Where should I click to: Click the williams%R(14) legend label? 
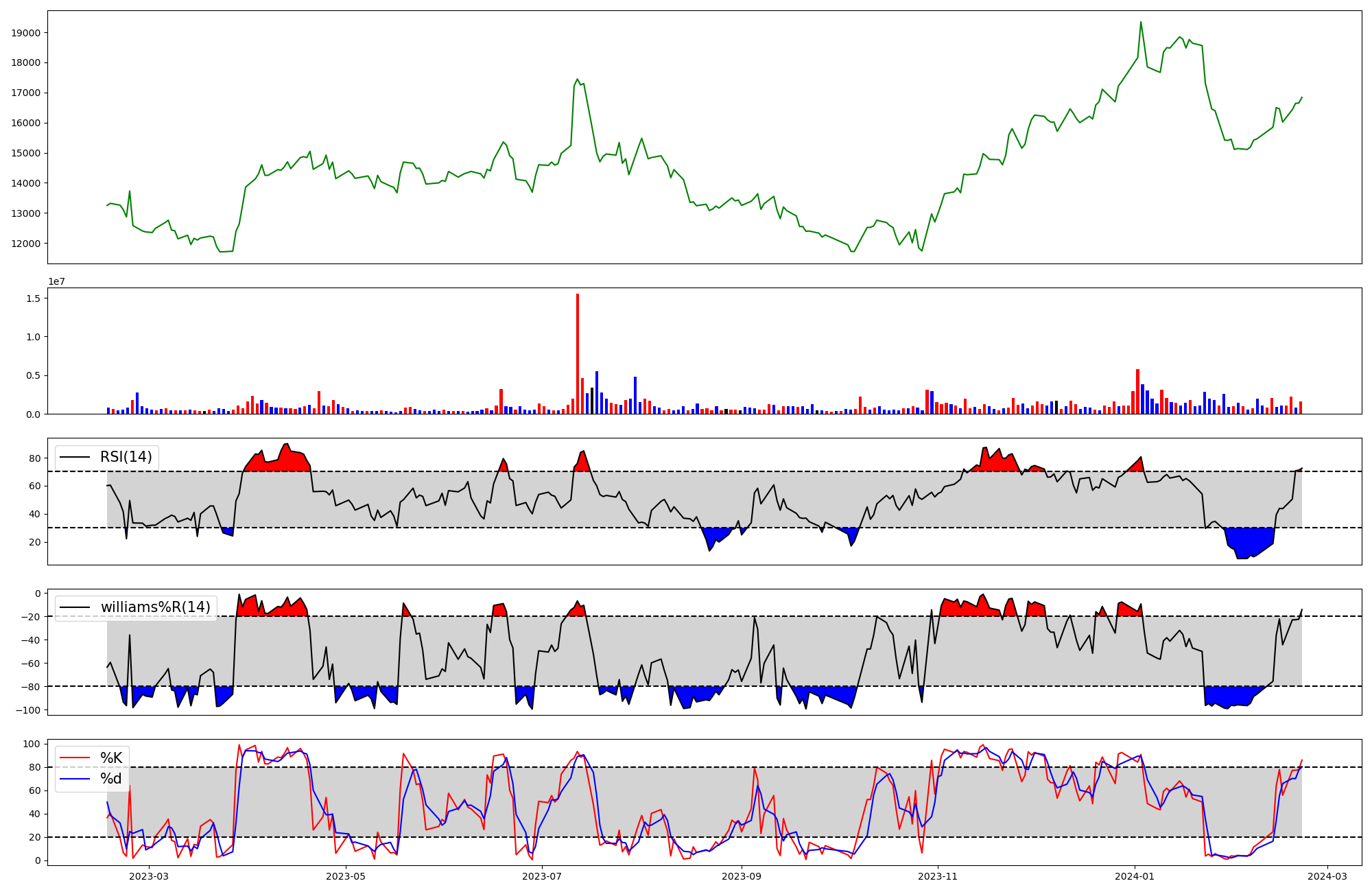(155, 607)
